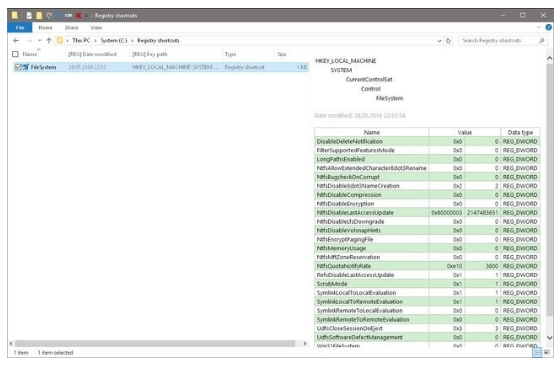Viewport: 560px width, 365px height.
Task: Click the folder icon in address bar
Action: (x=59, y=41)
